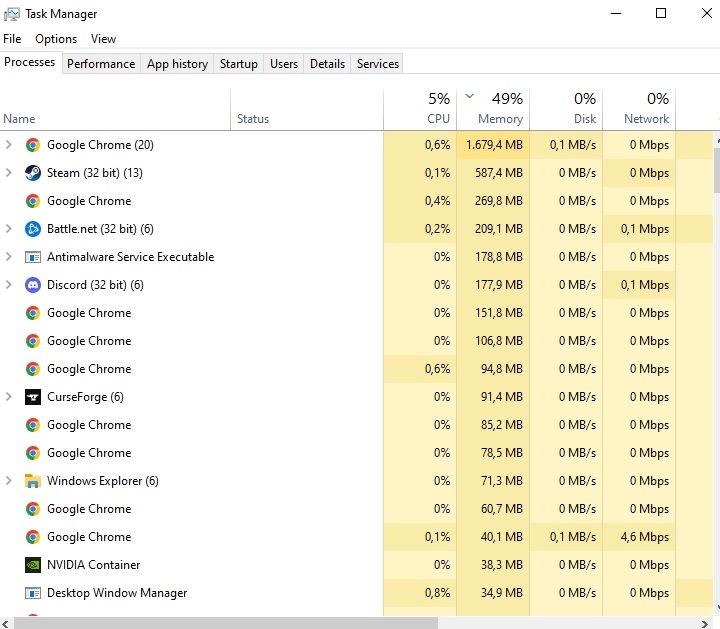Select the Desktop Window Manager process name
The height and width of the screenshot is (629, 720).
point(117,593)
